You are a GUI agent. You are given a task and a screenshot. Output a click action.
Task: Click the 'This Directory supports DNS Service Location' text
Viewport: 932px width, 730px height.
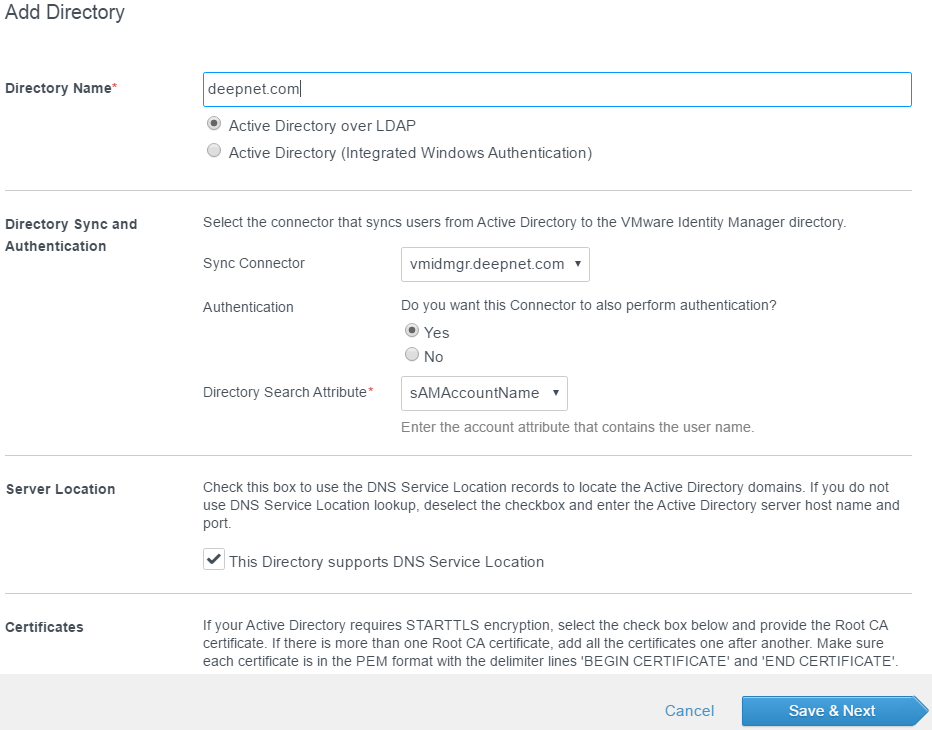386,562
